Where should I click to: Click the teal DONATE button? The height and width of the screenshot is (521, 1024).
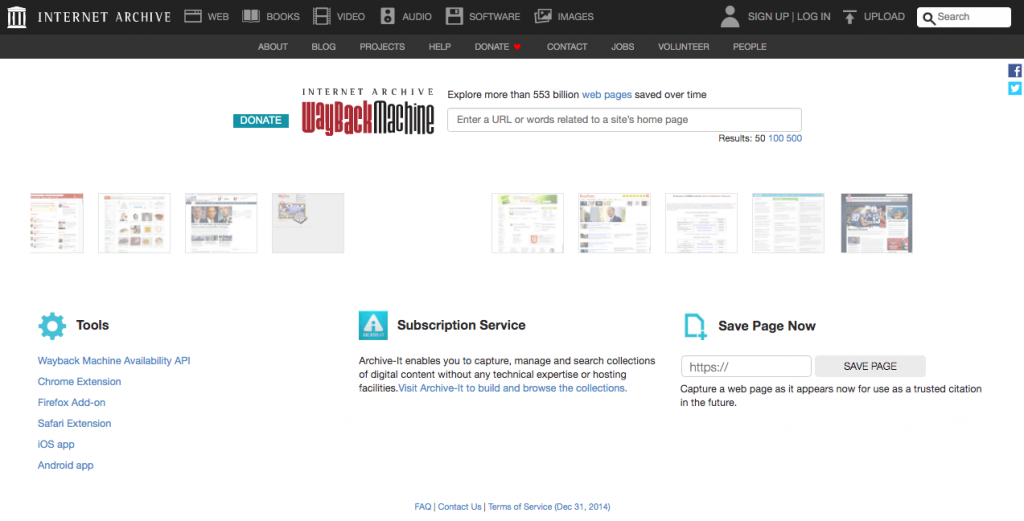[261, 120]
